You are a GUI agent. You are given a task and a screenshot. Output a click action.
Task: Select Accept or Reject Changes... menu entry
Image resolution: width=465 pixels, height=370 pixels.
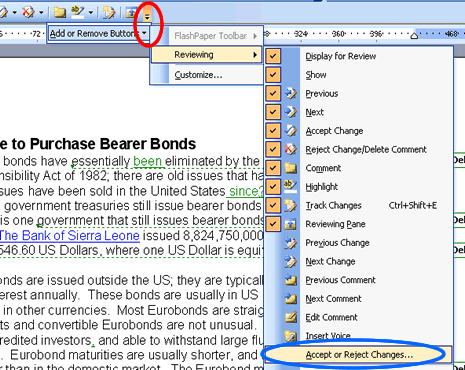(x=358, y=355)
